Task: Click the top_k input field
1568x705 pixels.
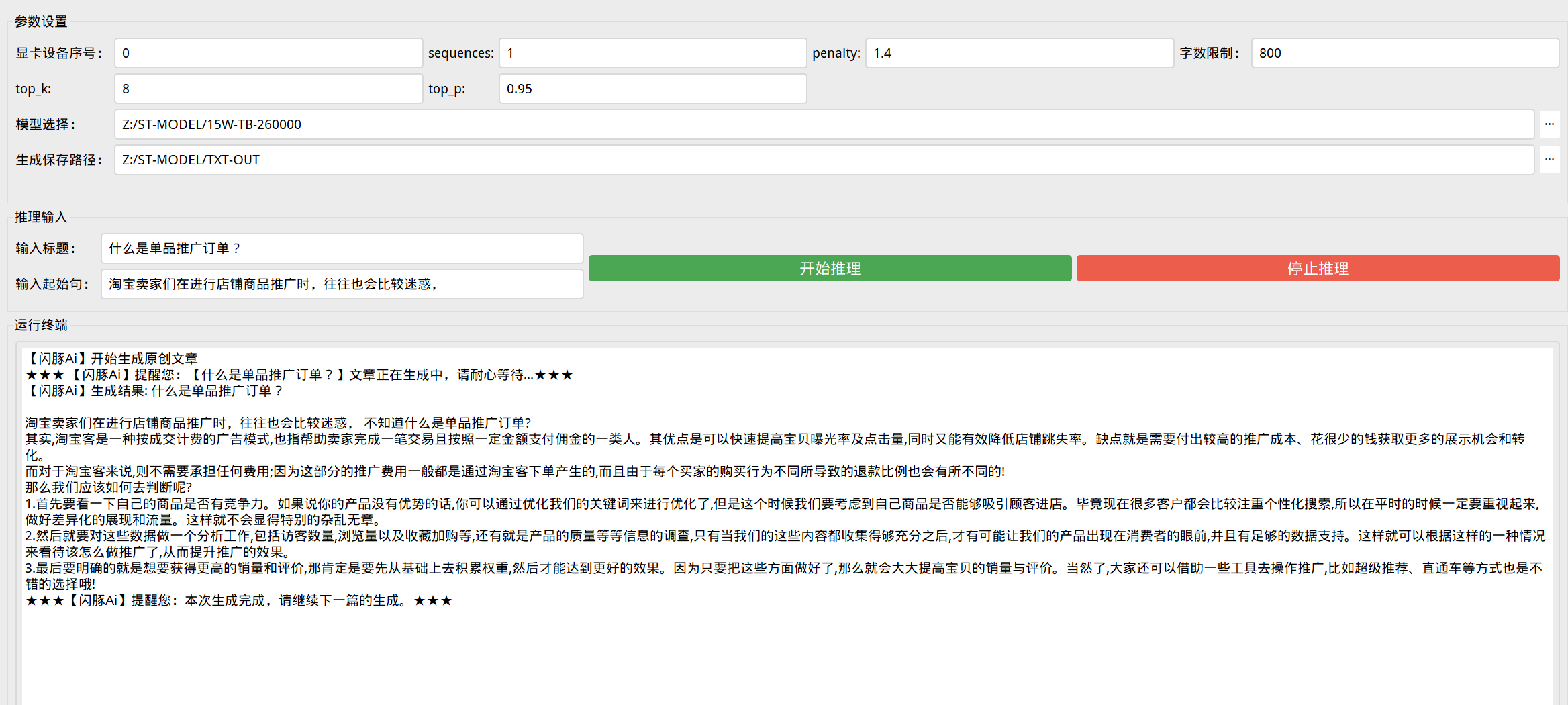Action: pos(268,89)
